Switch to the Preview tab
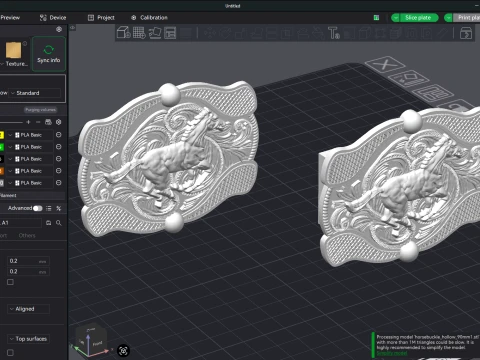Viewport: 480px width, 360px height. click(10, 18)
